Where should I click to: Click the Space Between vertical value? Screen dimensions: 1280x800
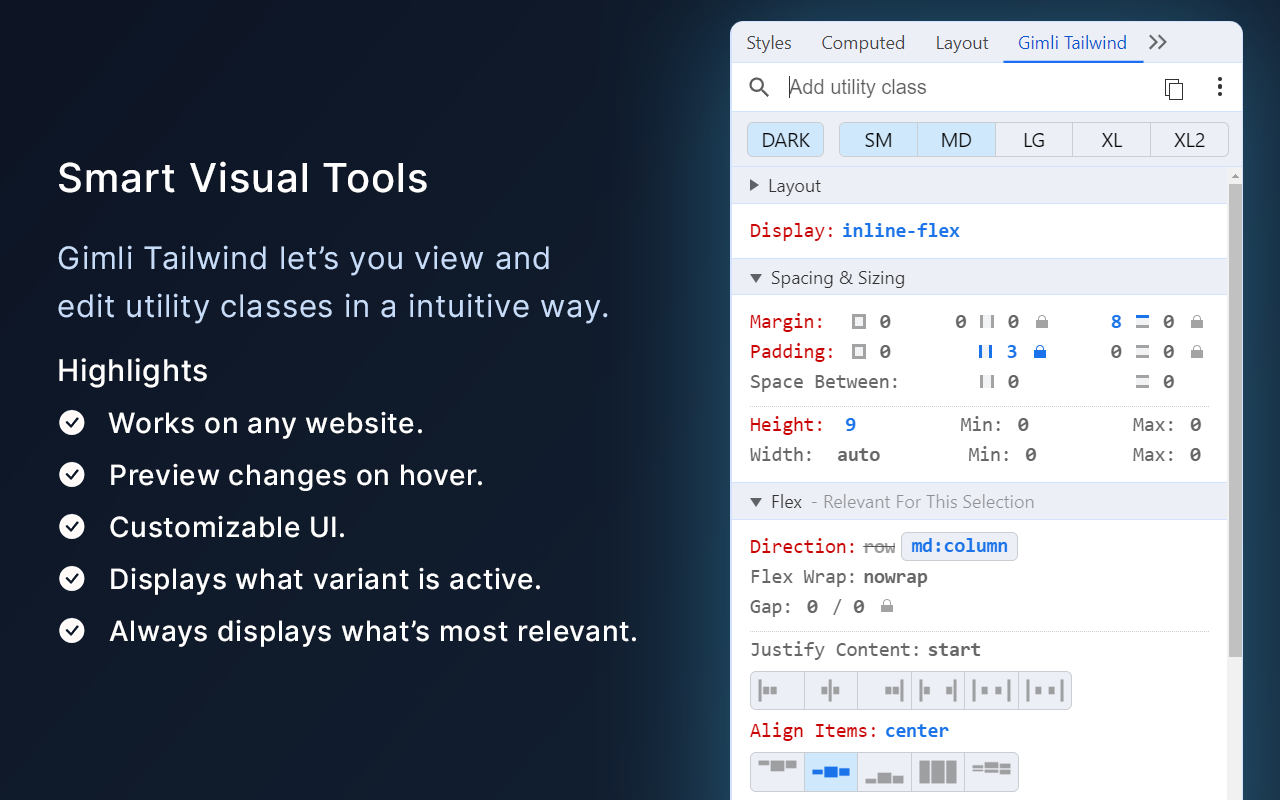click(x=1168, y=382)
